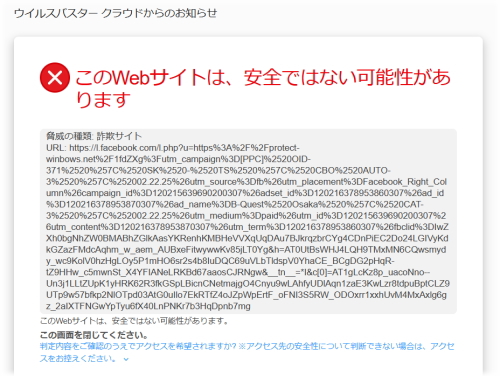The height and width of the screenshot is (376, 500).
Task: Click the last URL line starting z_2aIXTFNGwYp
Action: coord(148,306)
